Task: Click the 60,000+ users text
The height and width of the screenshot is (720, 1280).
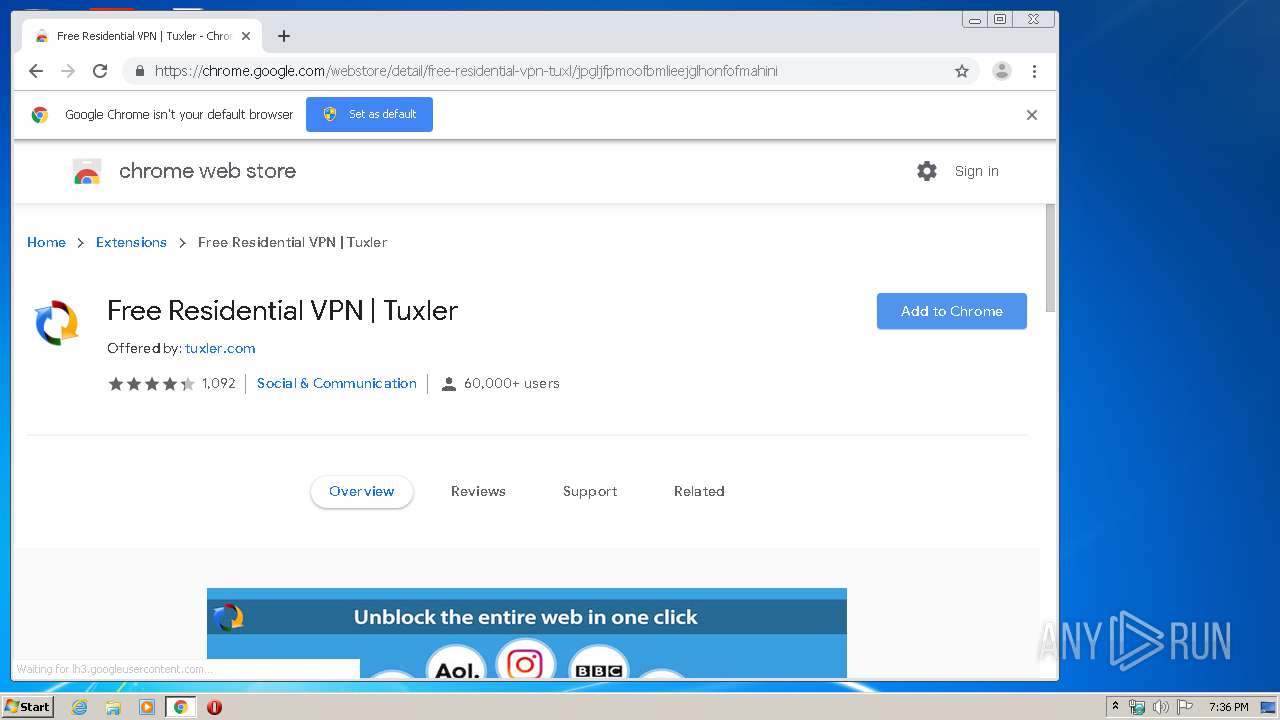Action: pyautogui.click(x=512, y=383)
